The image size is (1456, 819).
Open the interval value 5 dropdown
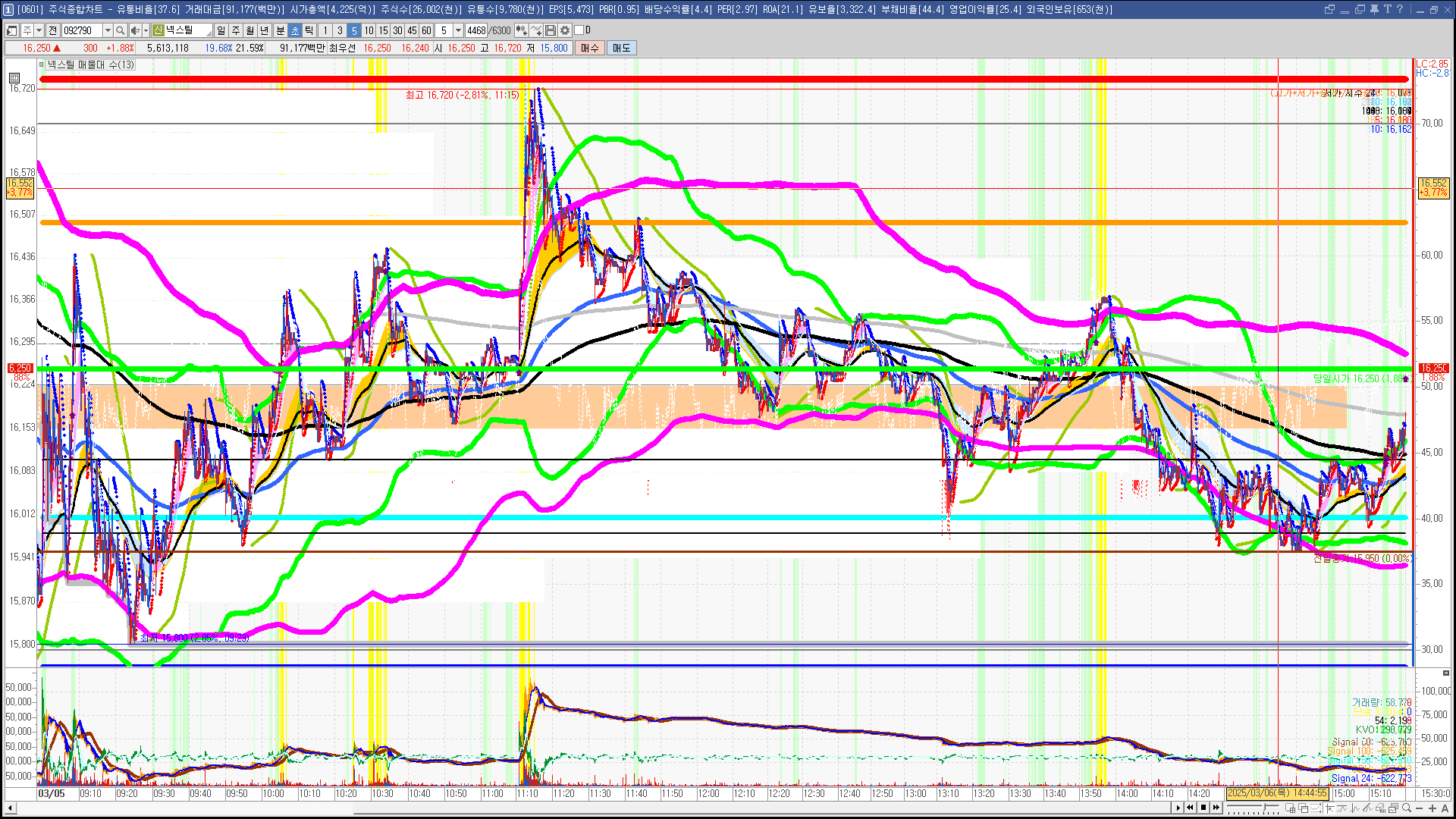[x=458, y=30]
